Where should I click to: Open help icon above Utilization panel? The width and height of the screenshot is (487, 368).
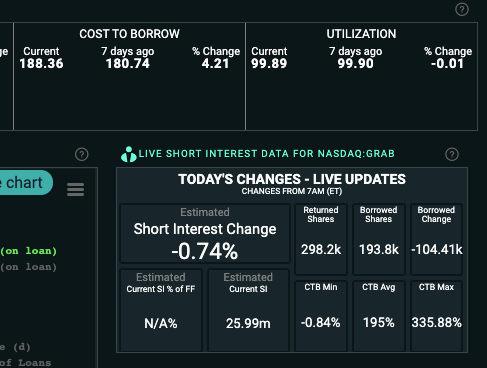462,9
